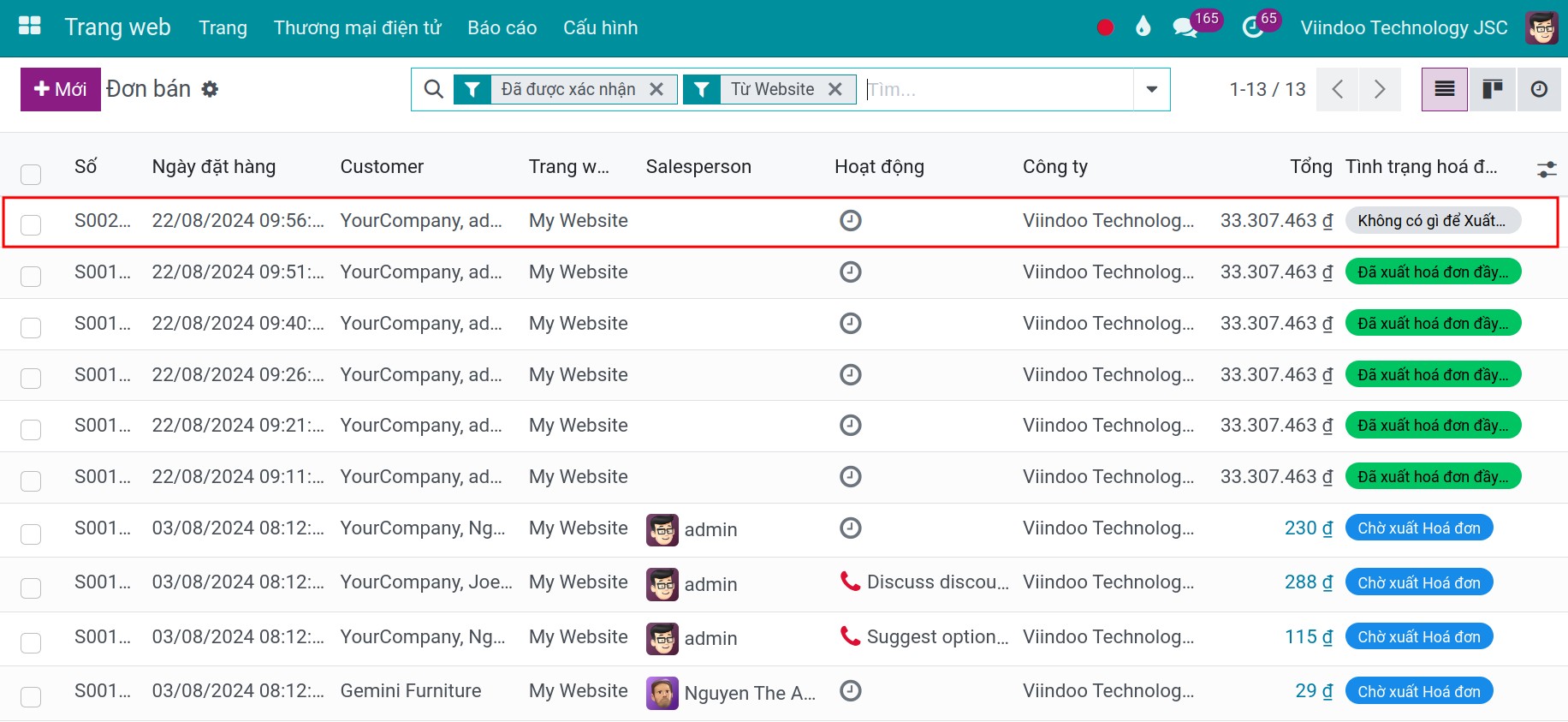Go to next page of records
This screenshot has height=722, width=1568.
point(1380,89)
